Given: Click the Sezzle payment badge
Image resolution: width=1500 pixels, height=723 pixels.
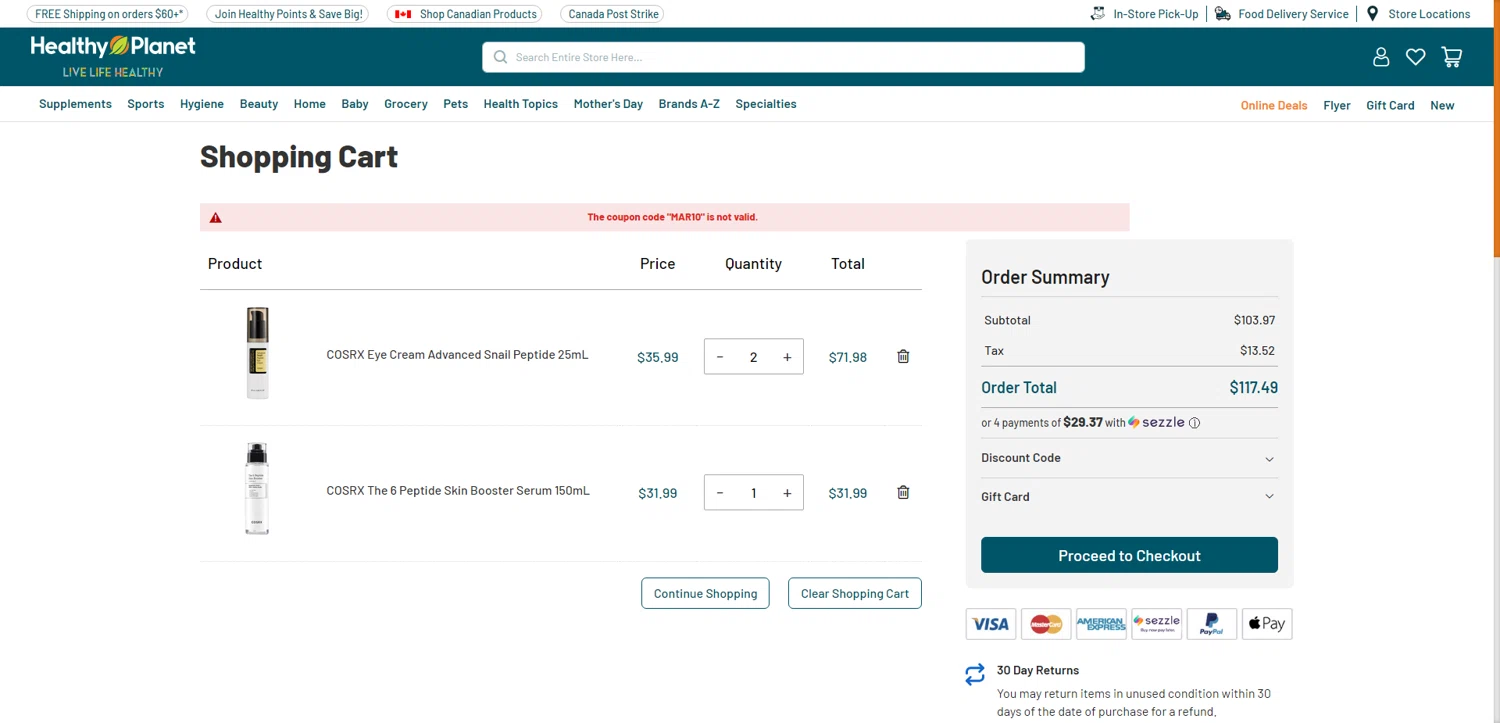Looking at the screenshot, I should (x=1156, y=624).
